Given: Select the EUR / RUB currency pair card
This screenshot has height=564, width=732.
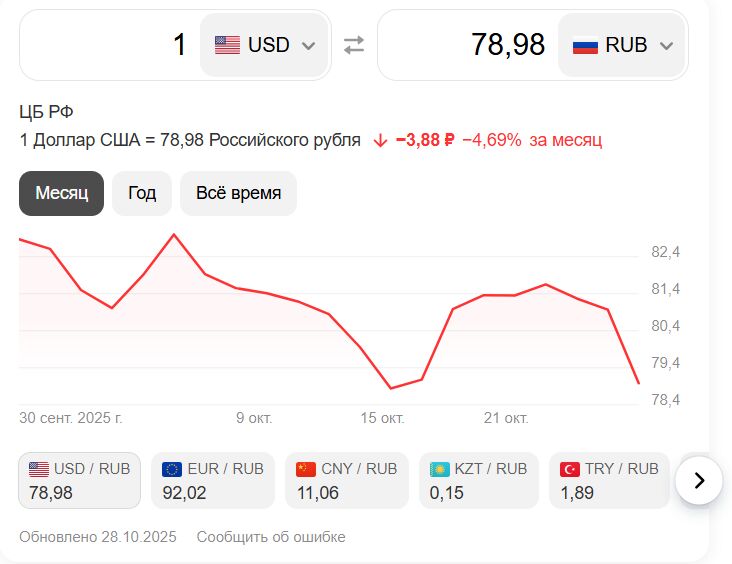Looking at the screenshot, I should [213, 480].
